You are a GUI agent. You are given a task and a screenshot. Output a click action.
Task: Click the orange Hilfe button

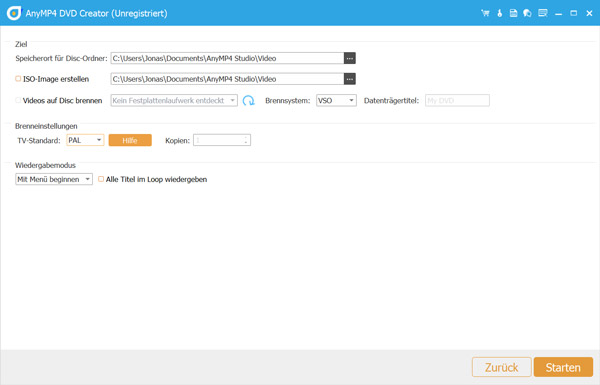(x=130, y=140)
